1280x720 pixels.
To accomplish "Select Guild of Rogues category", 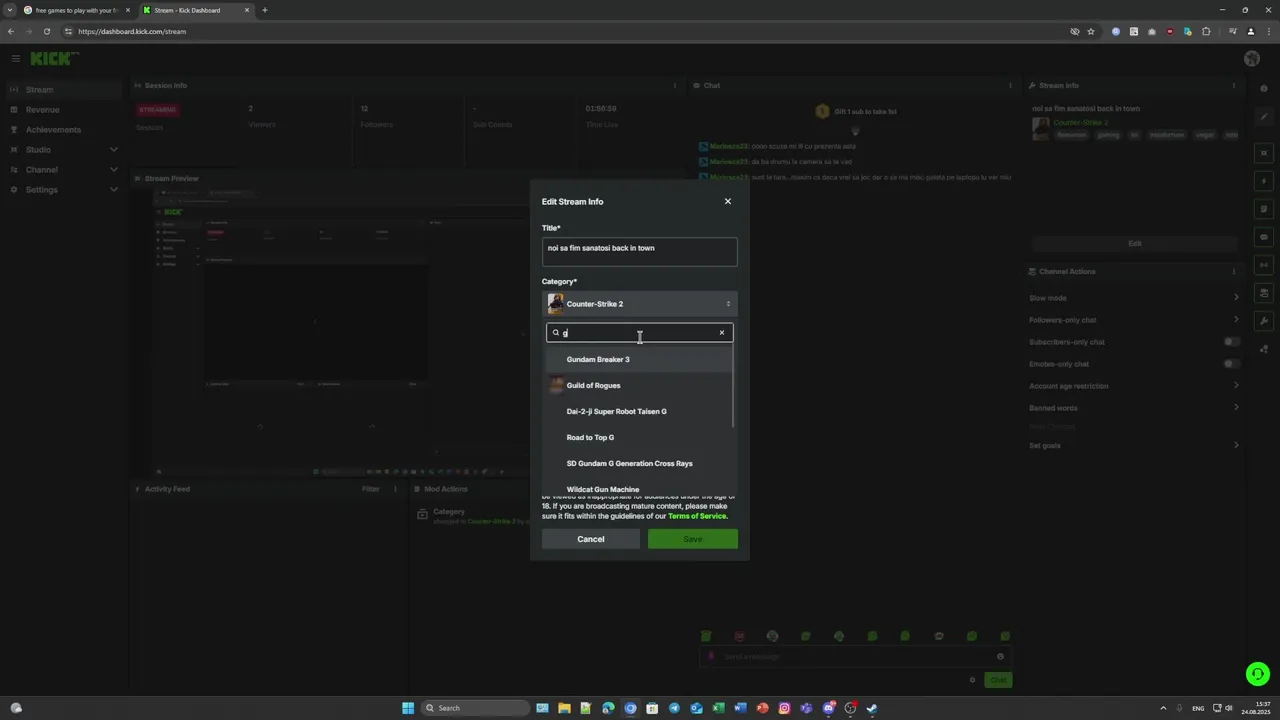I will (x=639, y=385).
